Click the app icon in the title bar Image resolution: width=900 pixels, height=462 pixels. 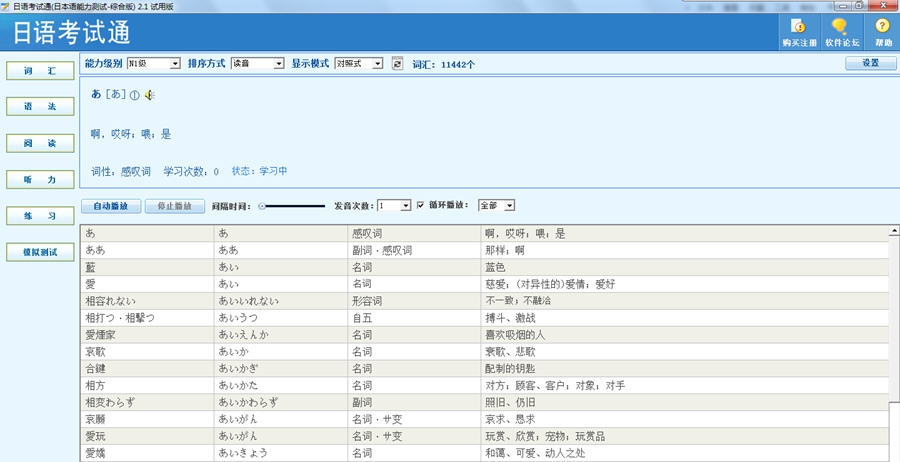click(5, 6)
